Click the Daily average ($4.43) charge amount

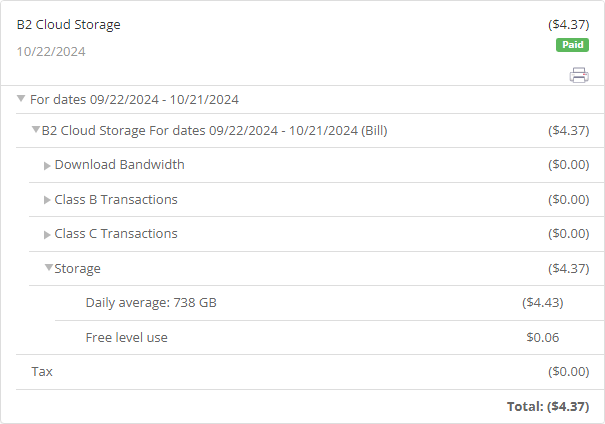coord(542,302)
